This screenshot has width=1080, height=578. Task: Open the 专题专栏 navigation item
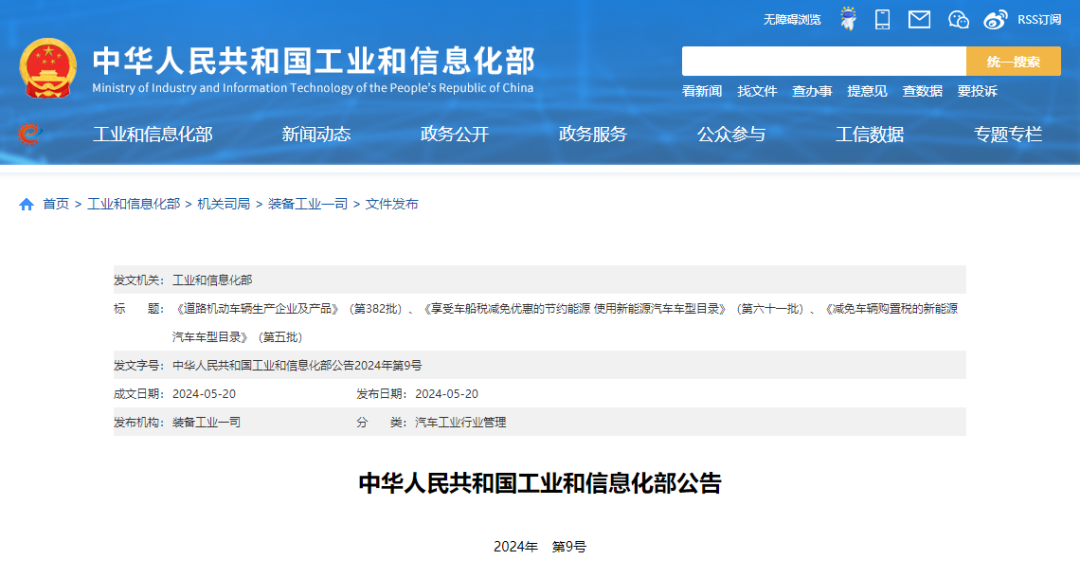point(1007,134)
